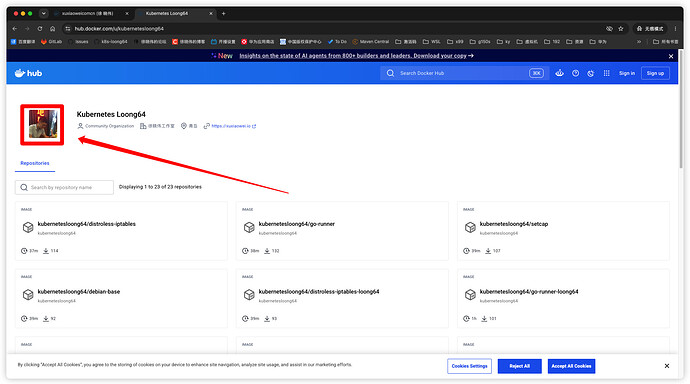This screenshot has height=384, width=690.
Task: Click the cube icon beside setcap
Action: (x=470, y=227)
